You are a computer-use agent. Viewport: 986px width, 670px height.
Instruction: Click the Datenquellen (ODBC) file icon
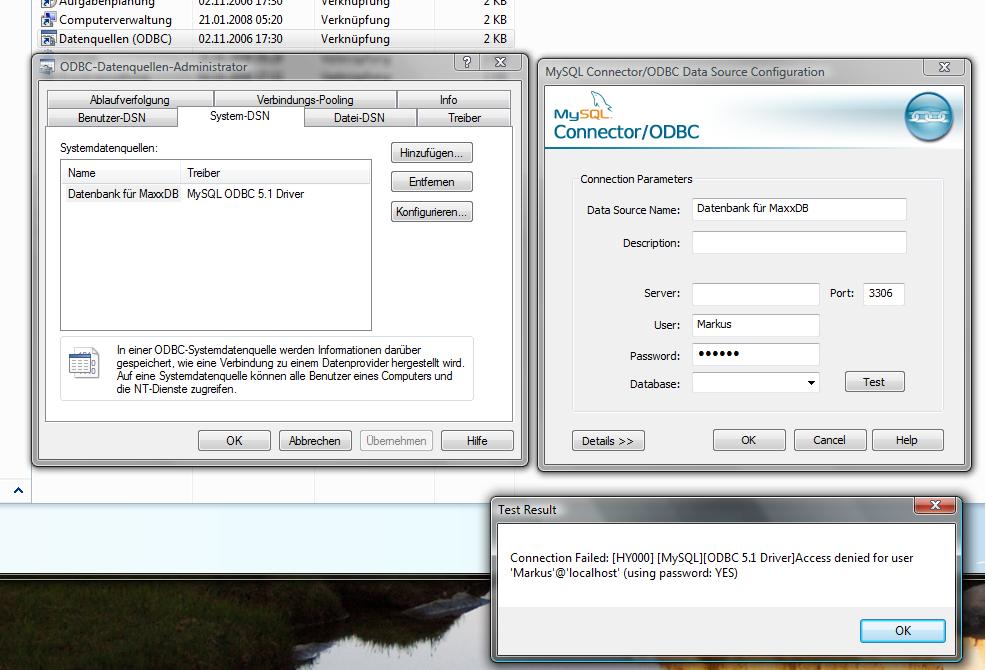coord(48,39)
